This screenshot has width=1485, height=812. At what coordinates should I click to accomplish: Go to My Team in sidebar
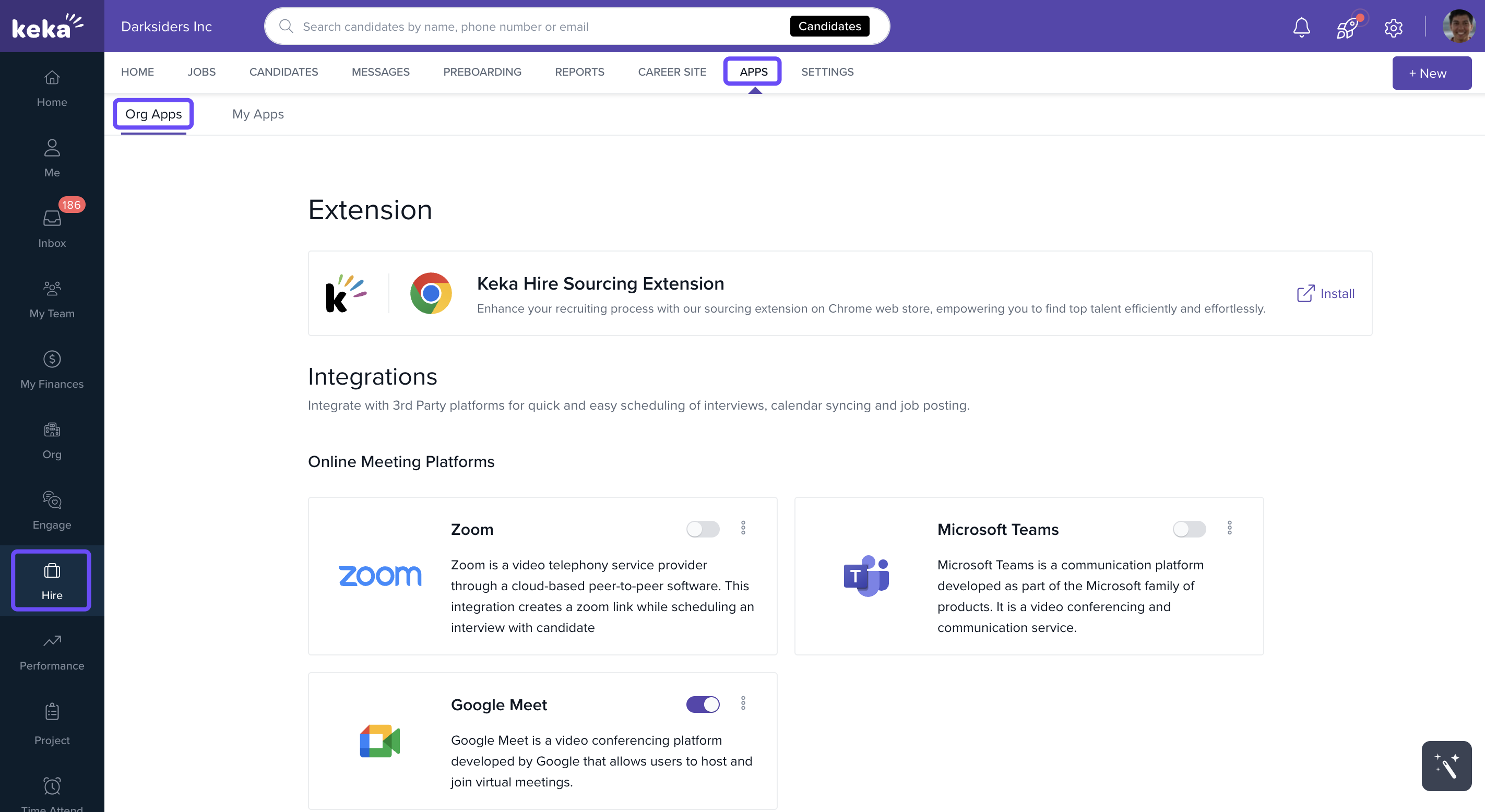click(52, 299)
